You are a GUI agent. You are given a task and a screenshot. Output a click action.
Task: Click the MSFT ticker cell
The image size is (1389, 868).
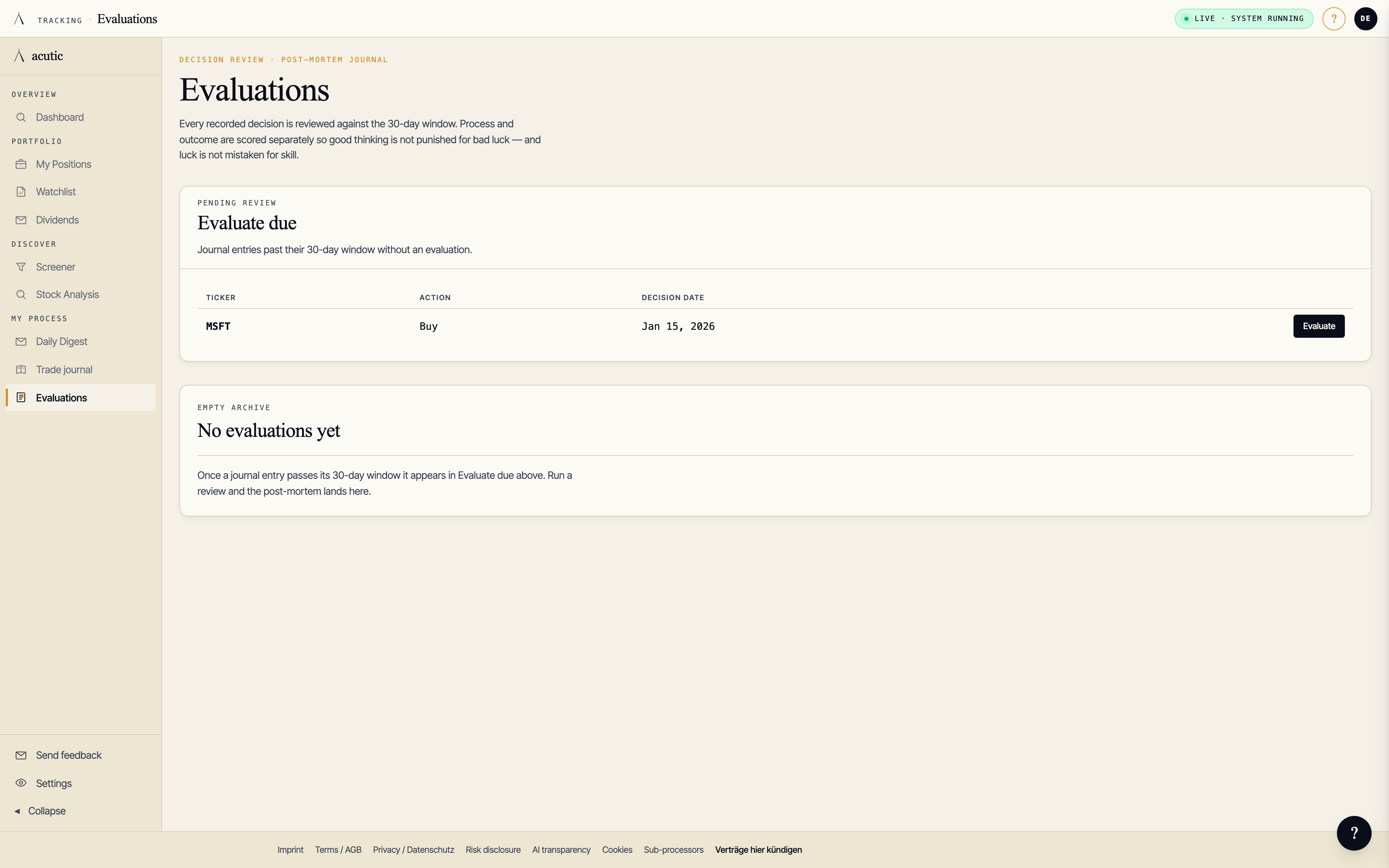(x=218, y=326)
